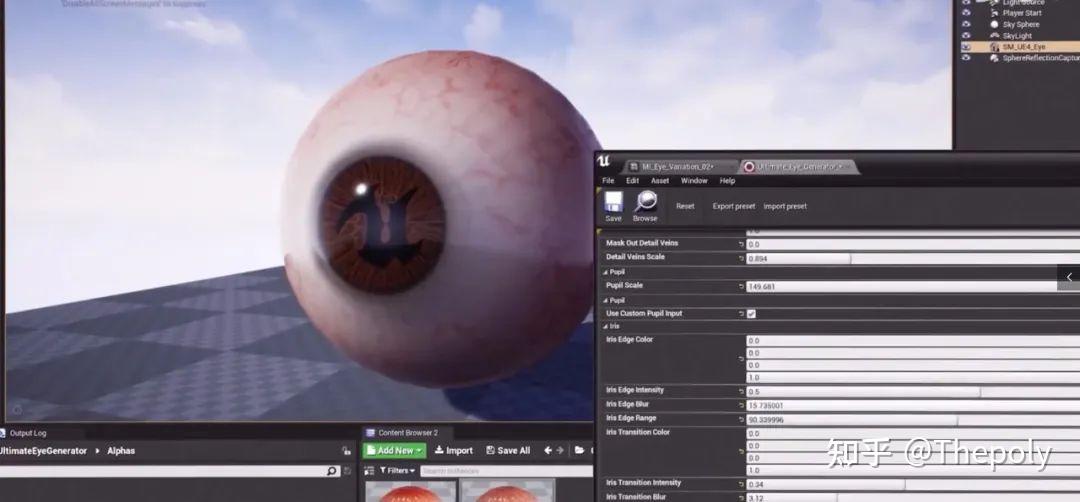Go to UltimateEyeGenerator breadcrumb folder
This screenshot has height=502, width=1080.
[43, 451]
